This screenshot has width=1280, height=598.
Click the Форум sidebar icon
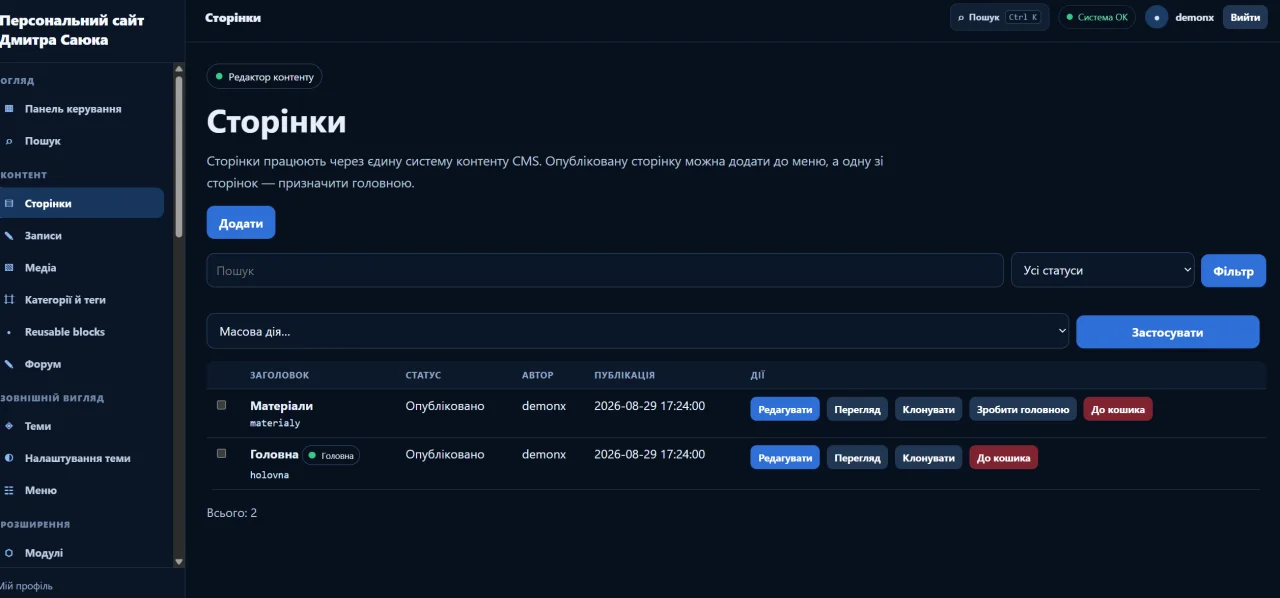(9, 364)
